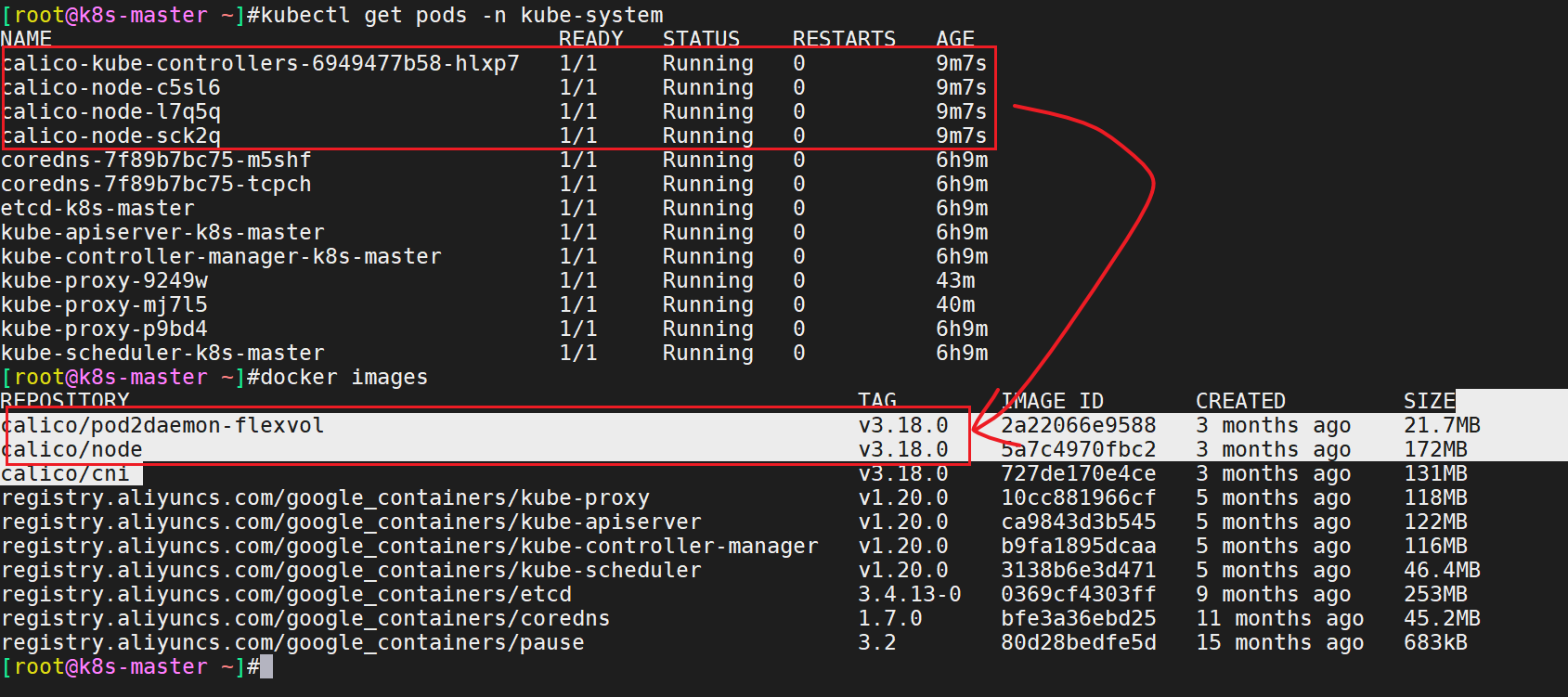The width and height of the screenshot is (1568, 697).
Task: Select image ID 0369cf4303ff
Action: [1079, 594]
